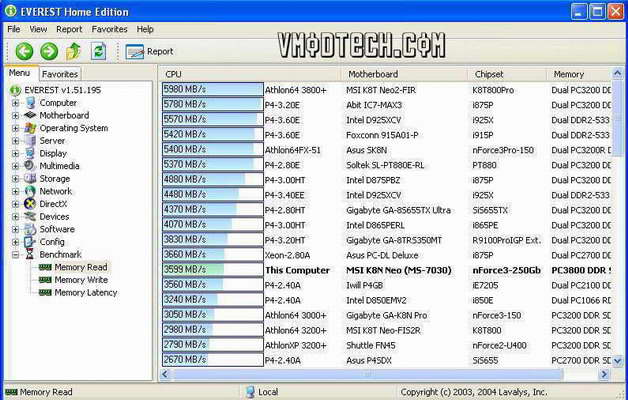
Task: Expand the DirectX node
Action: click(15, 204)
